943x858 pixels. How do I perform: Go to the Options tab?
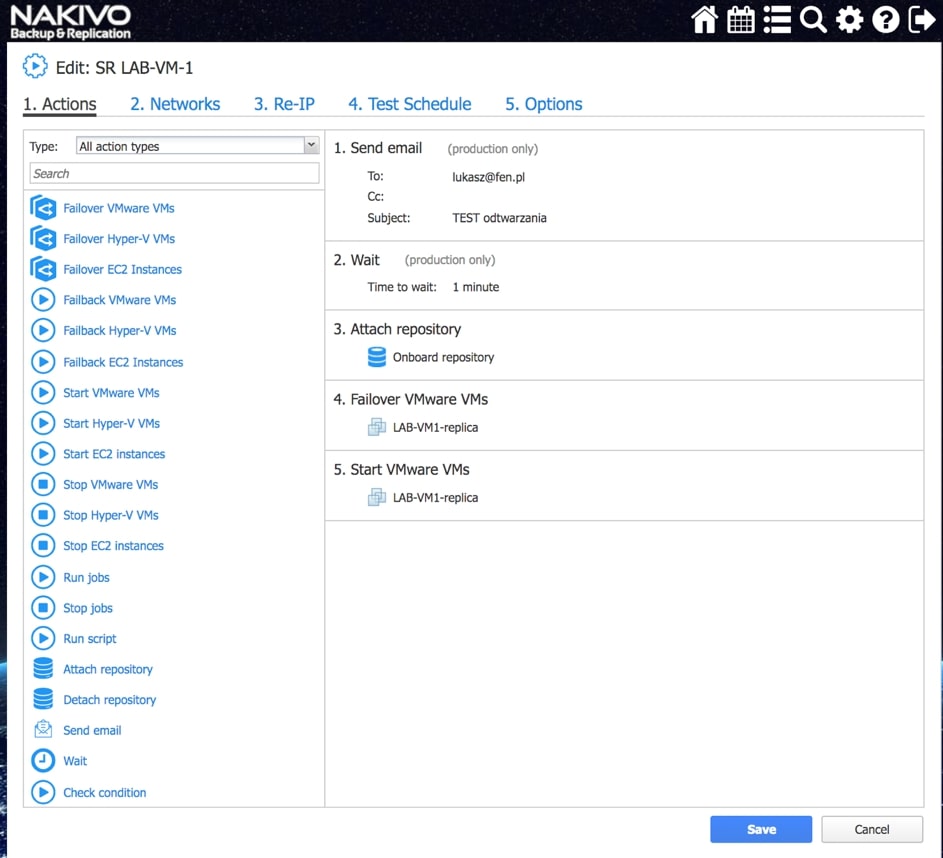[x=543, y=104]
